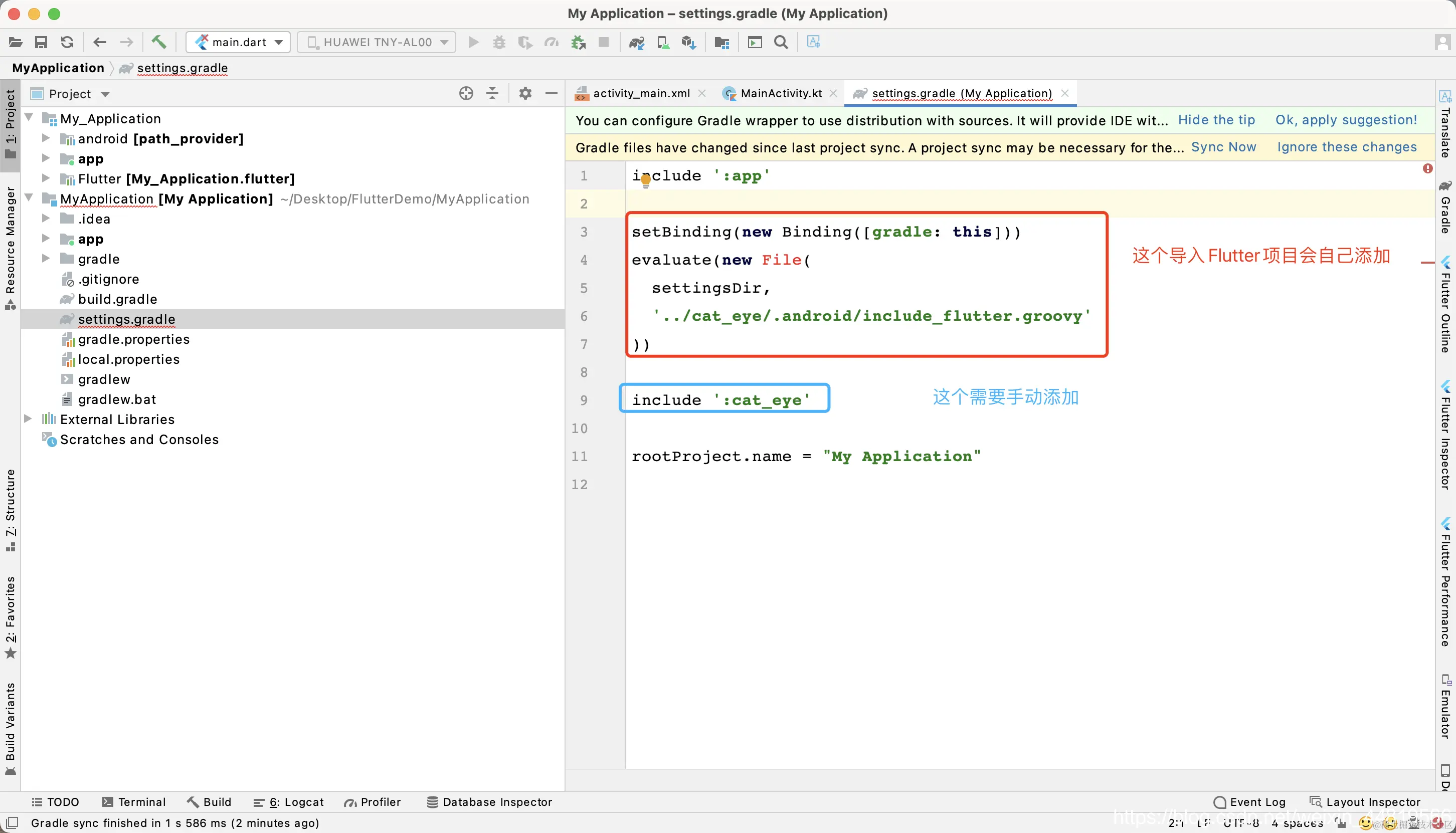1456x833 pixels.
Task: Click the intention lightbulb on line 1
Action: point(646,181)
